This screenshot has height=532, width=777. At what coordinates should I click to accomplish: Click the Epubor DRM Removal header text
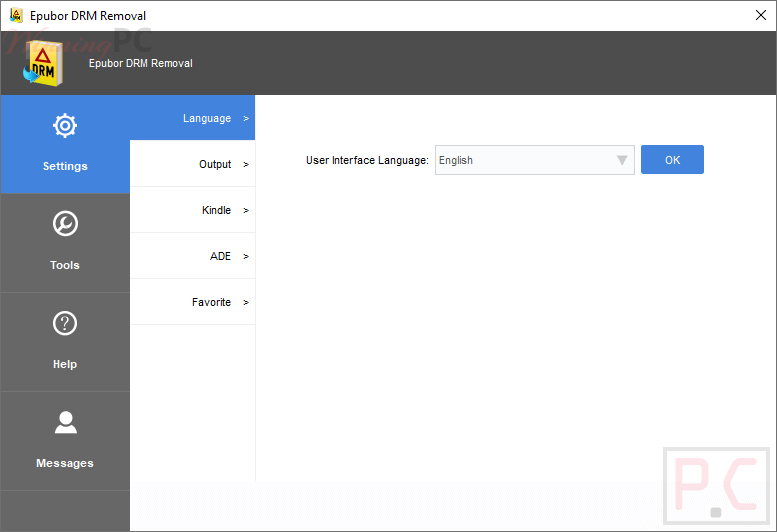click(x=141, y=63)
